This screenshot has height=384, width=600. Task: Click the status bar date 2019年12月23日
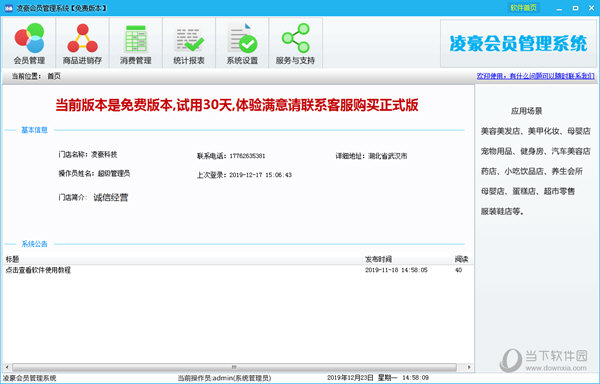coord(350,378)
